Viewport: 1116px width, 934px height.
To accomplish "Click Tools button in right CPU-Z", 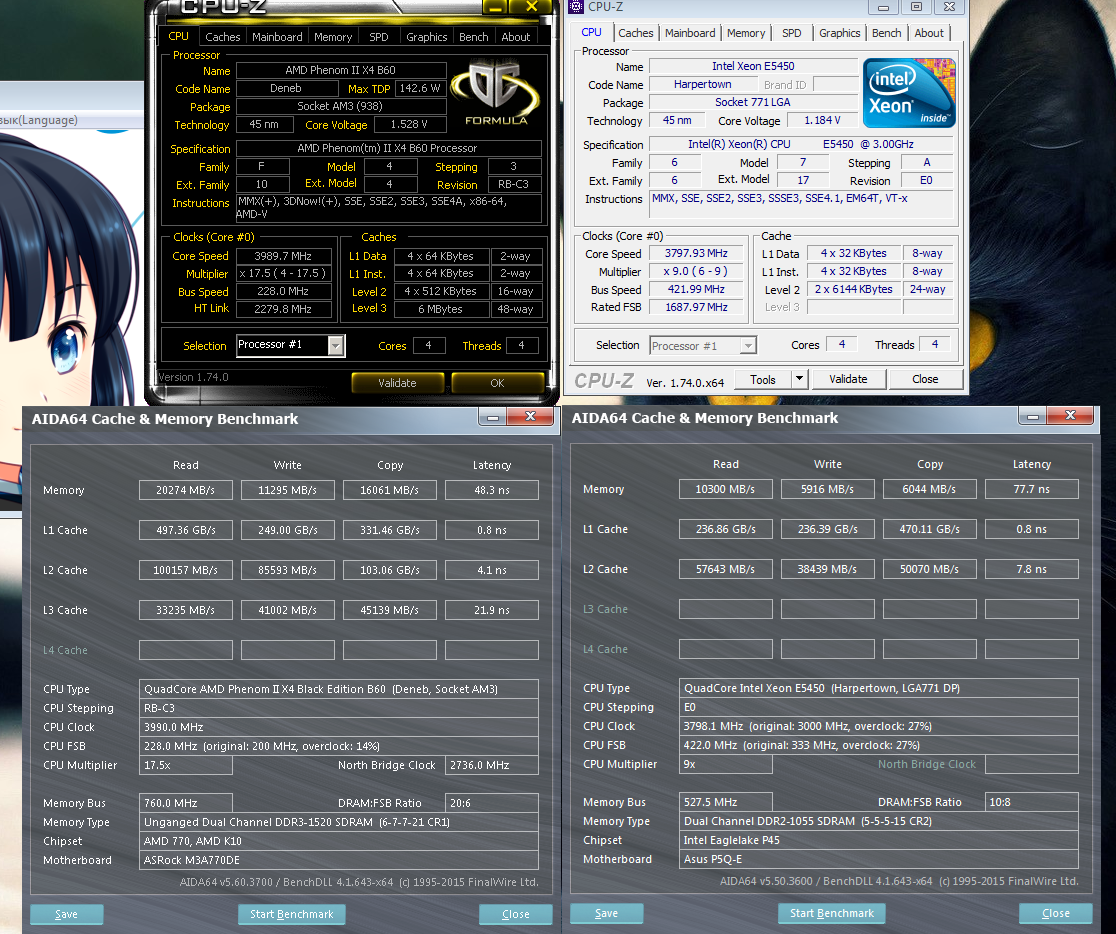I will tap(762, 379).
